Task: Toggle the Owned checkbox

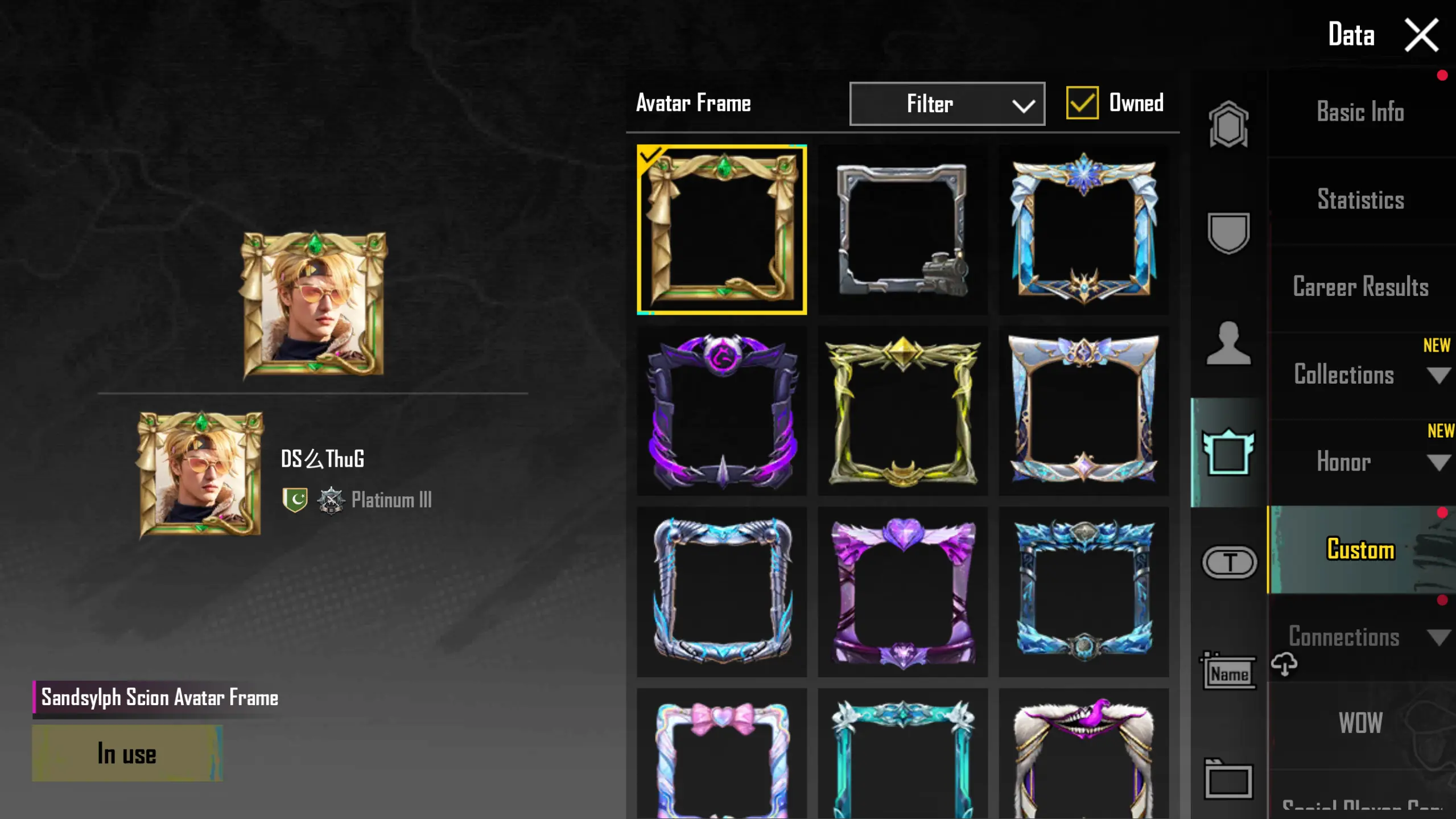Action: coord(1082,103)
